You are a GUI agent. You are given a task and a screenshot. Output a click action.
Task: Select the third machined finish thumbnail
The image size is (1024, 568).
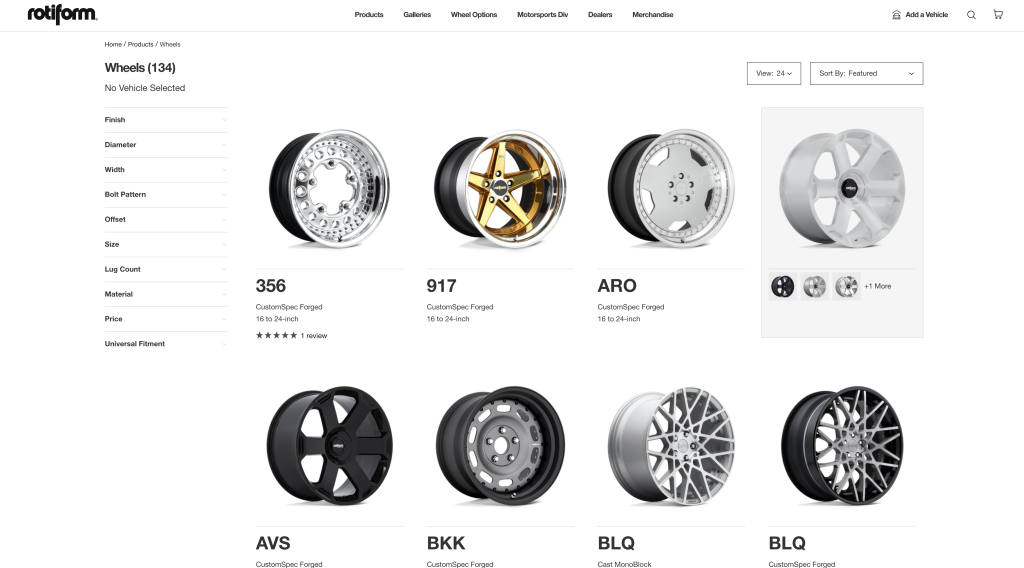tap(846, 286)
